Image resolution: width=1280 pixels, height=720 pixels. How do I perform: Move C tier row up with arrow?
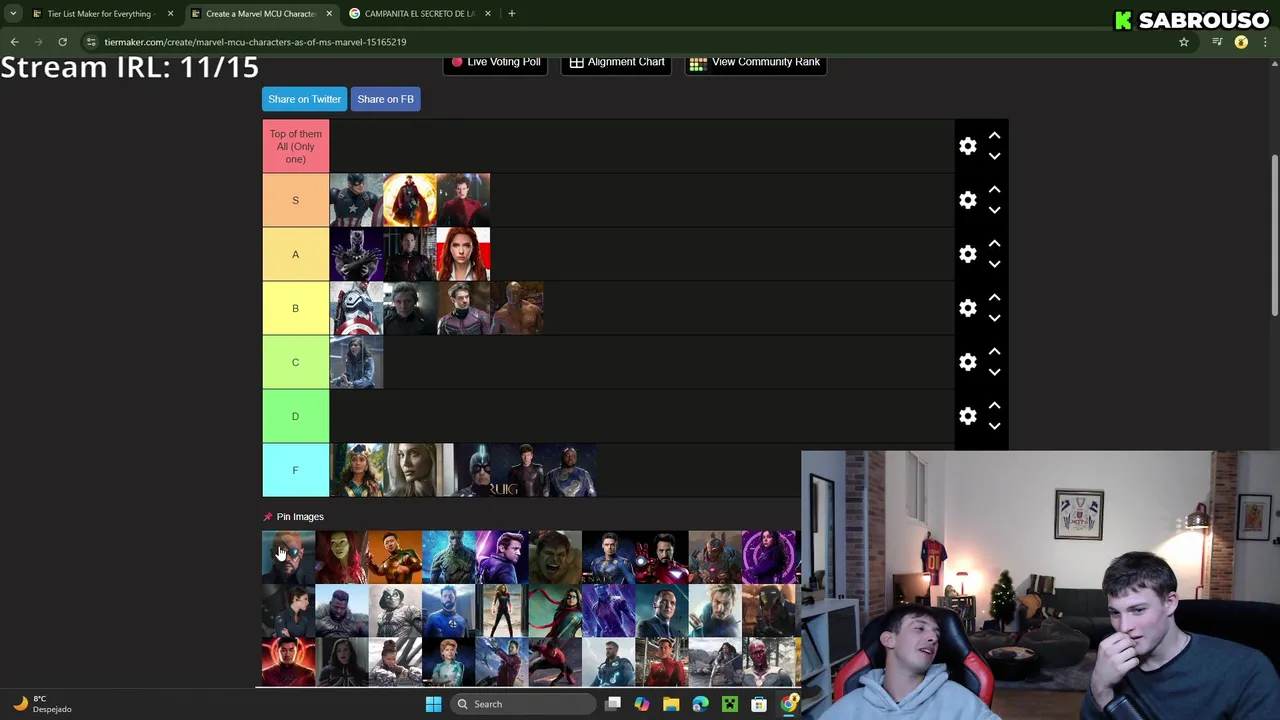click(x=994, y=351)
